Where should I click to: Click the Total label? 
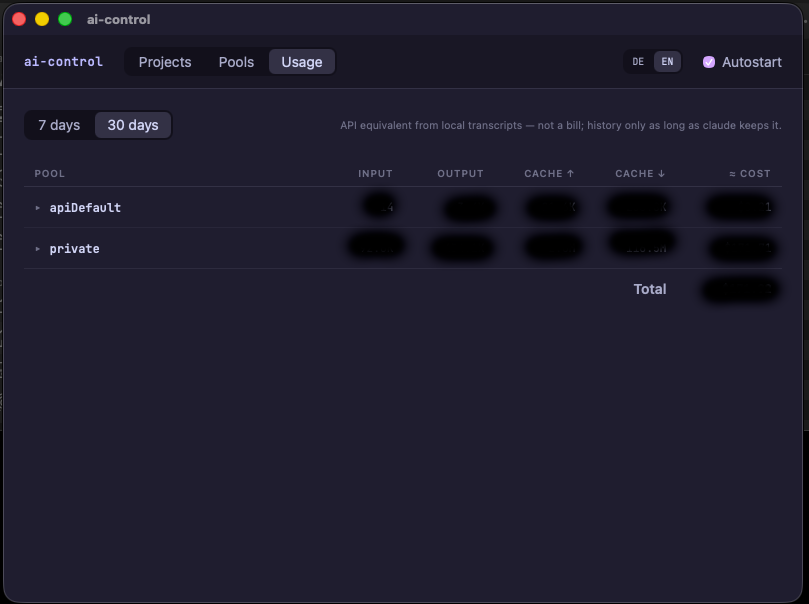pyautogui.click(x=650, y=289)
